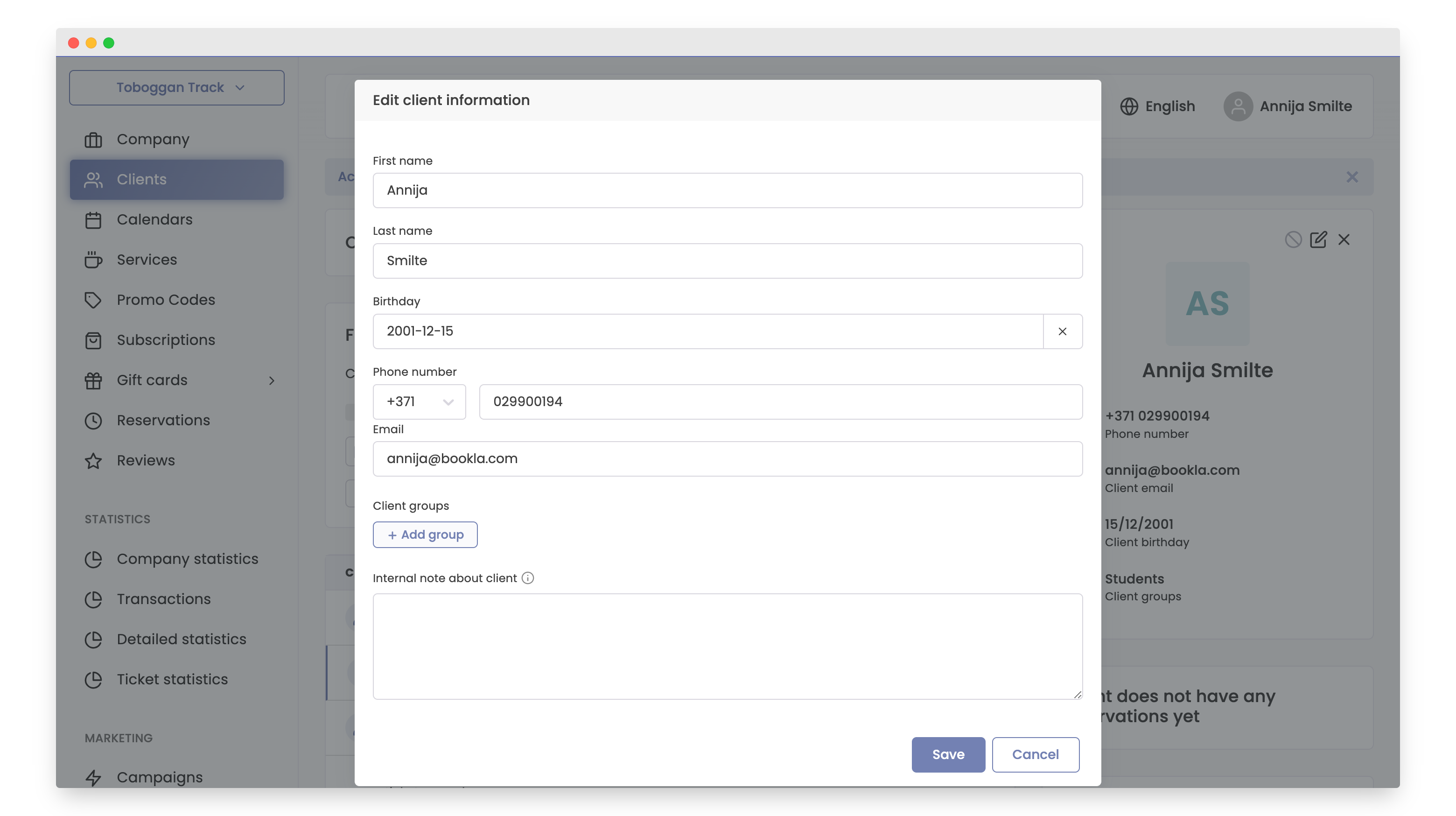Click the info icon beside Internal note
Viewport: 1456px width, 816px height.
tap(527, 578)
